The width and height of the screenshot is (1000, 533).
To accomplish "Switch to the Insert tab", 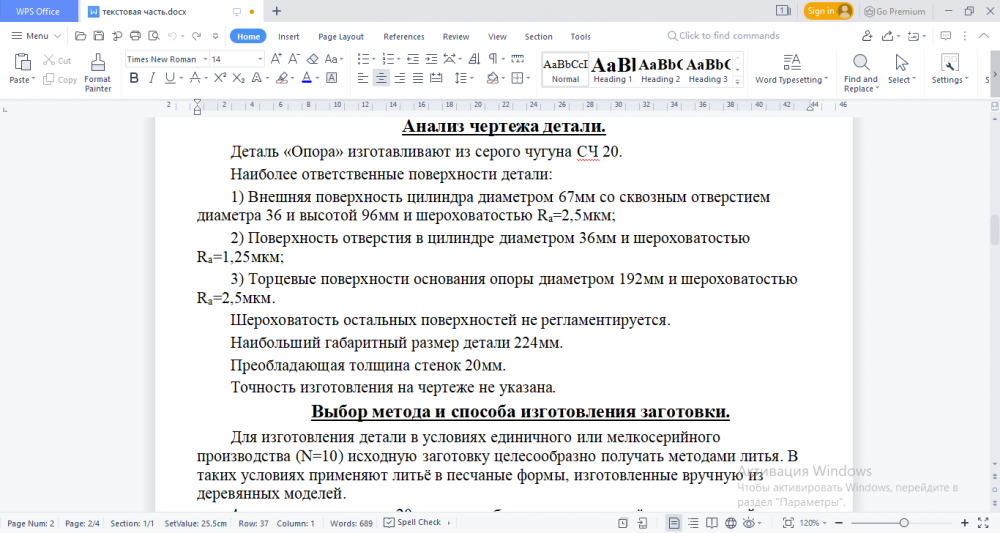I will 288,36.
